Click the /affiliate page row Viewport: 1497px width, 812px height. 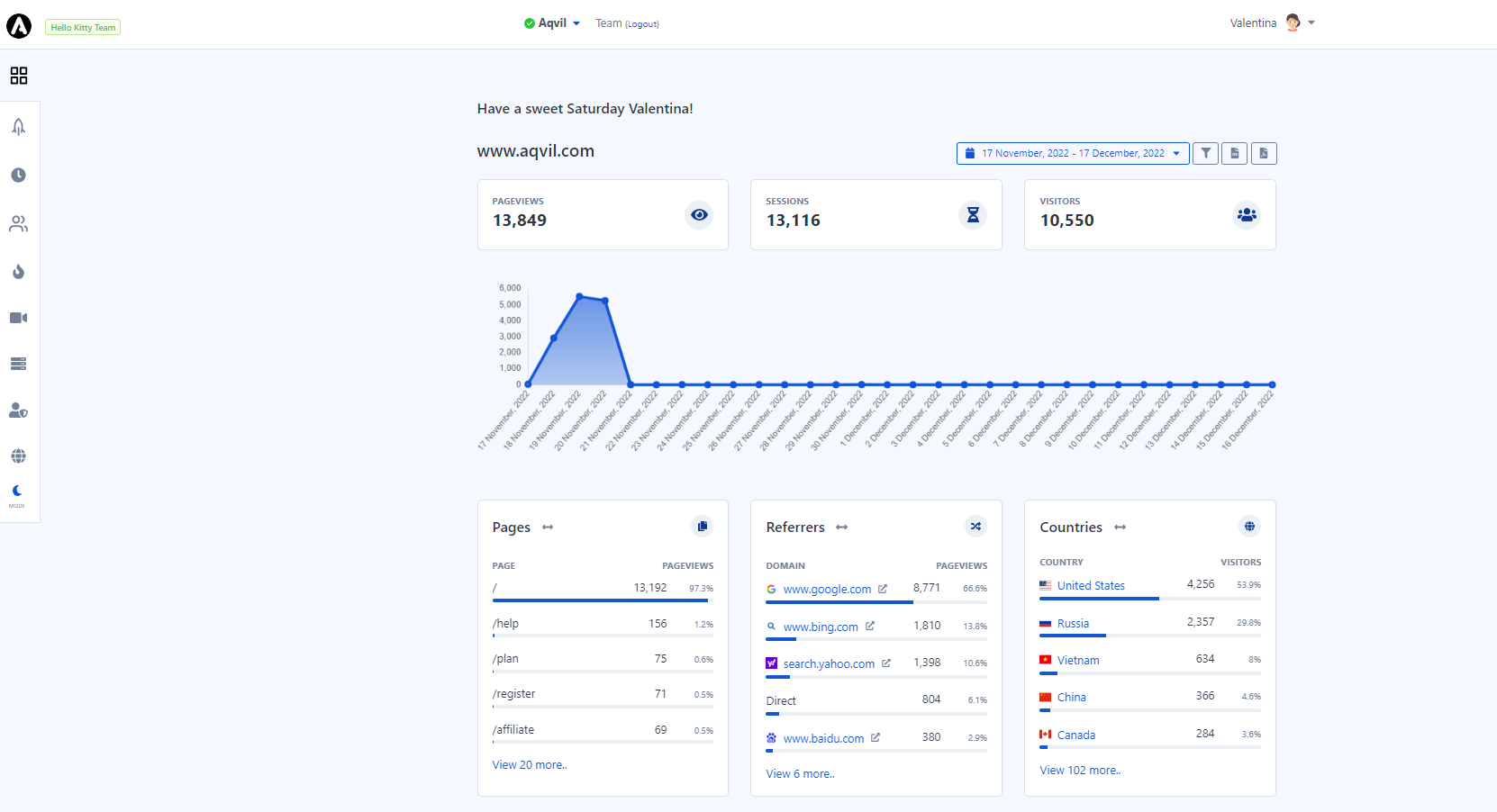(x=603, y=733)
